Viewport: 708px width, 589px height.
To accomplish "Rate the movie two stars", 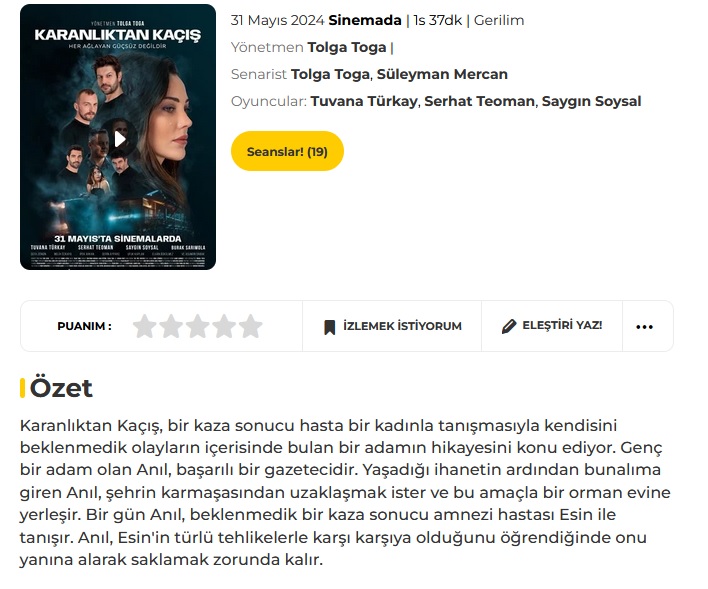I will coord(172,326).
